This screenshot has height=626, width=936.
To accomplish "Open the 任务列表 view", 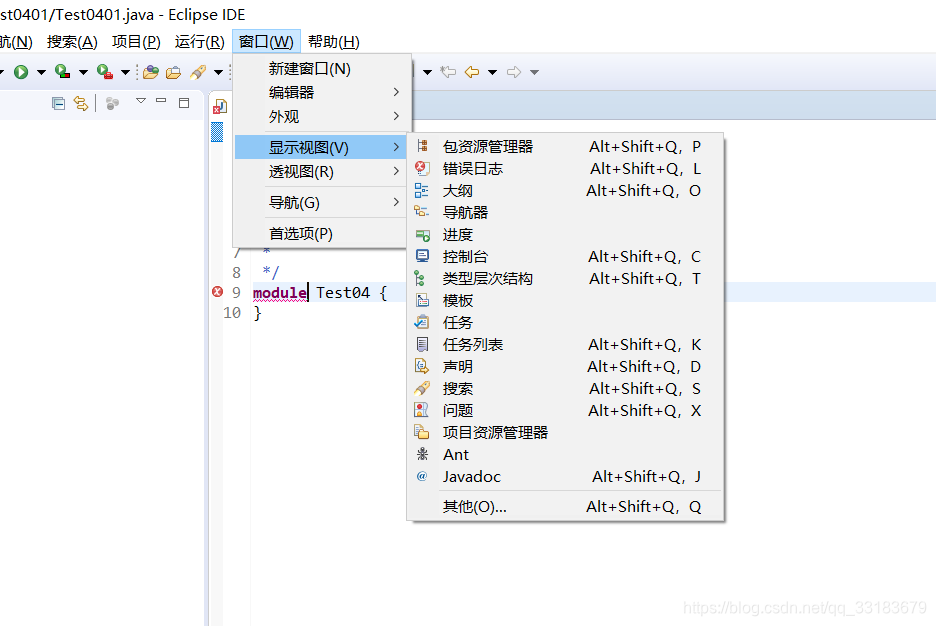I will coord(565,345).
